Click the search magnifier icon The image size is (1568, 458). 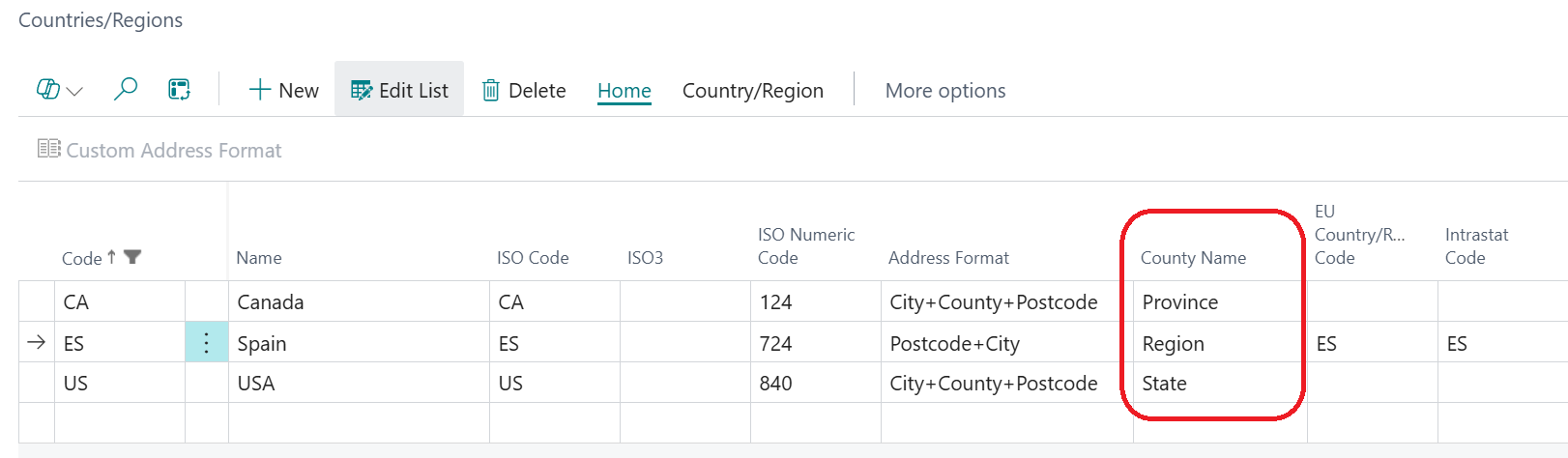coord(126,90)
